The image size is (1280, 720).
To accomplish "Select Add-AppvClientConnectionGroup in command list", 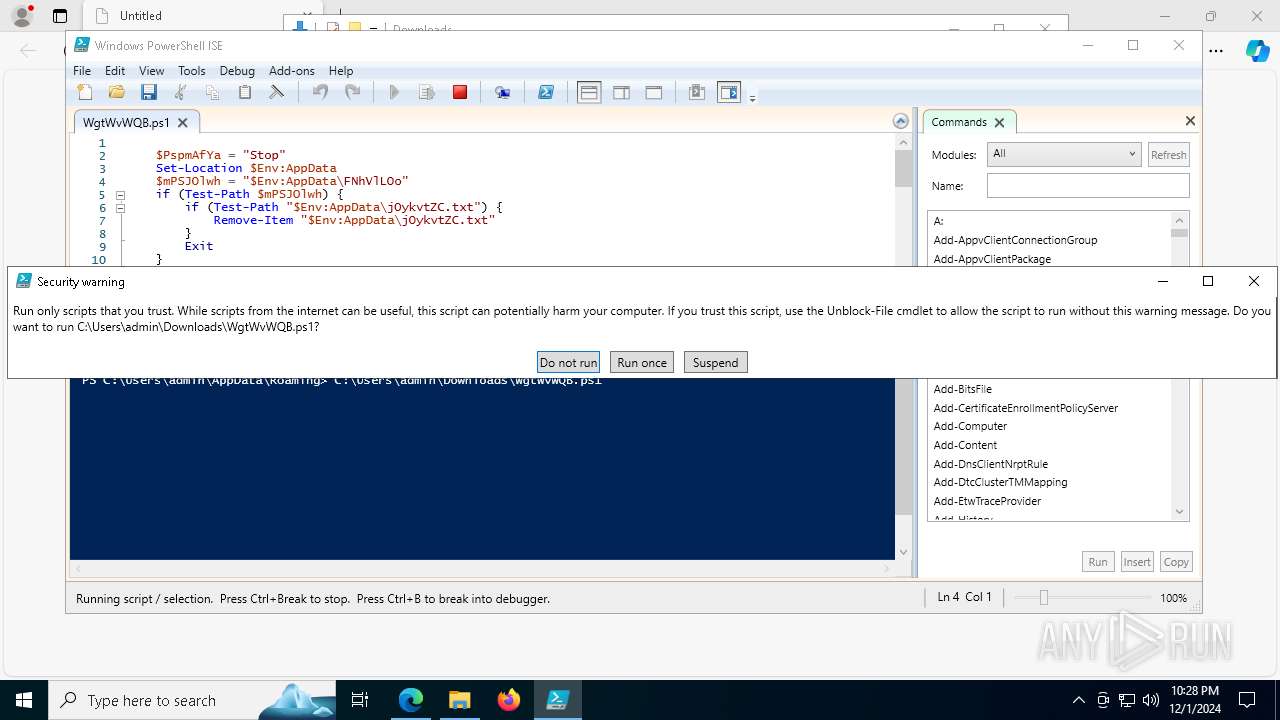I will [x=1015, y=240].
